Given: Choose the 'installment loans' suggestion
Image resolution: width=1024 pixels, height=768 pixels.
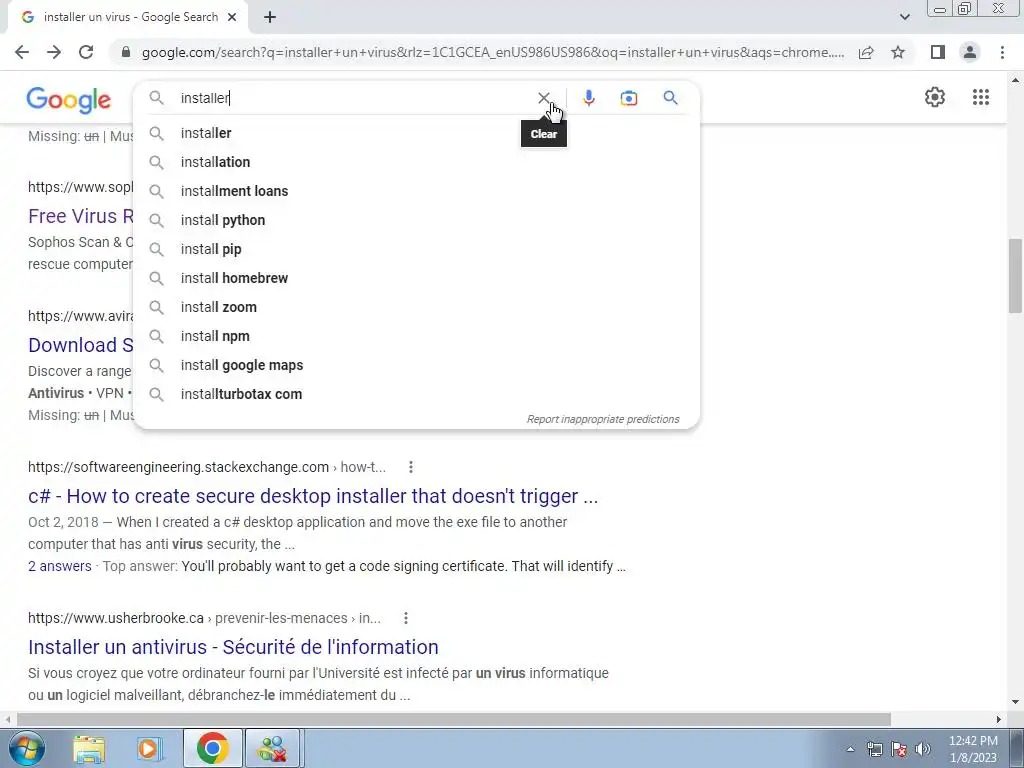Looking at the screenshot, I should [416, 191].
